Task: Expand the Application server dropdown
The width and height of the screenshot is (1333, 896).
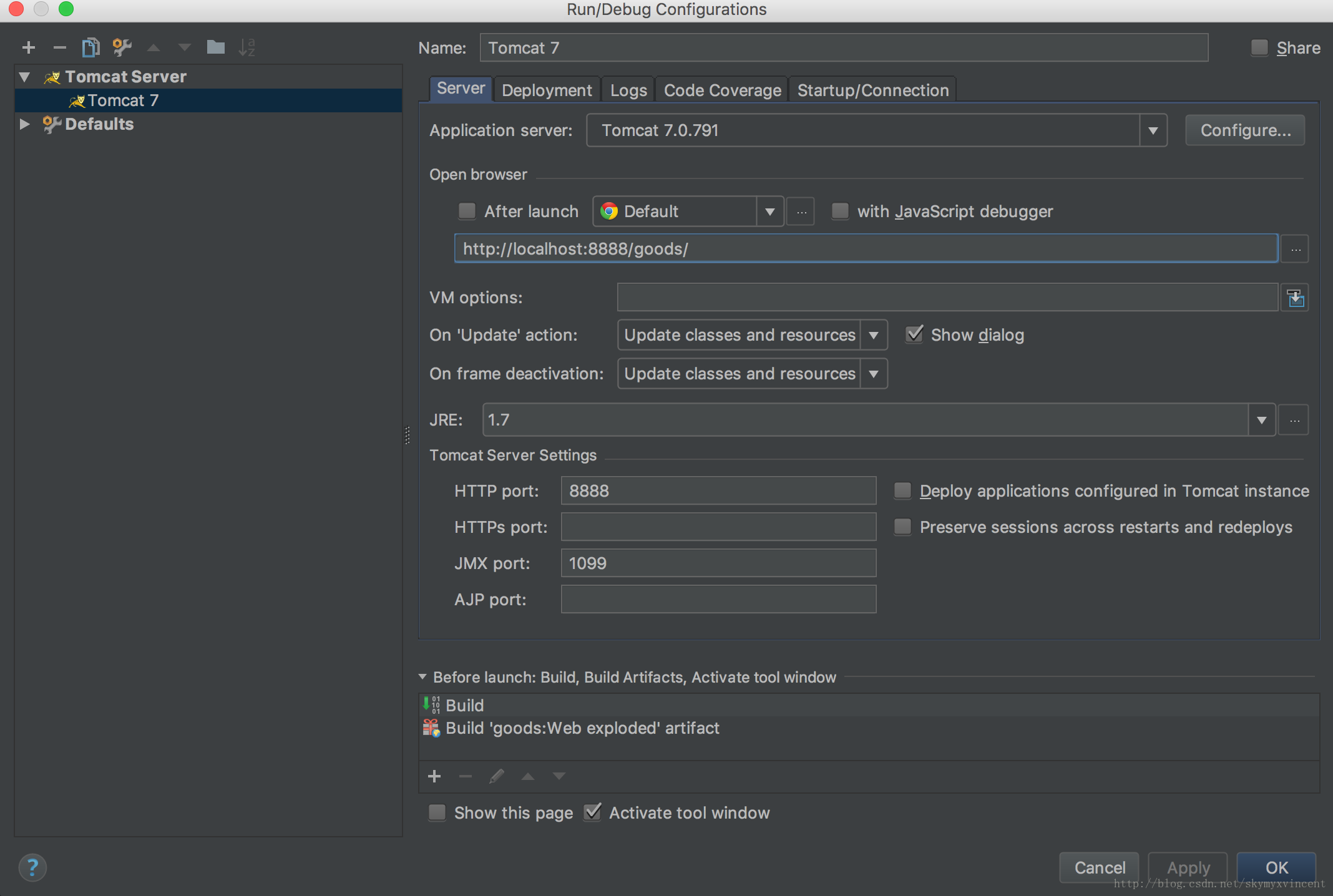Action: (x=1155, y=130)
